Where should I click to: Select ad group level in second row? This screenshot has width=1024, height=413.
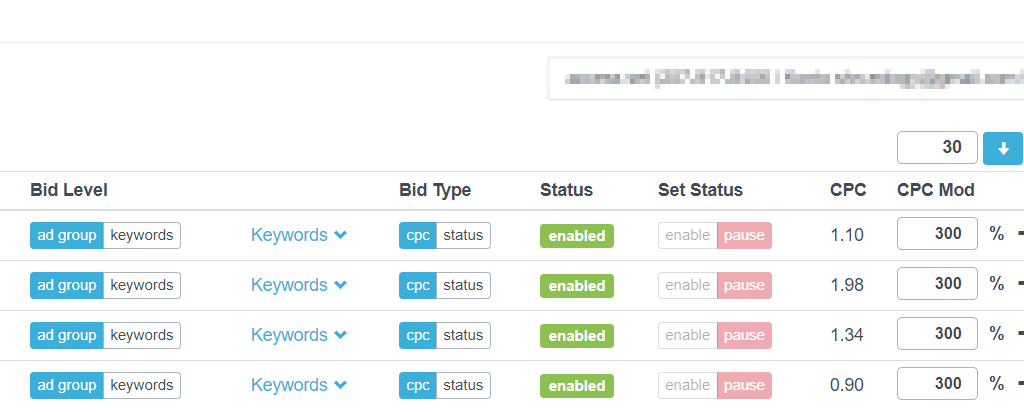[67, 285]
